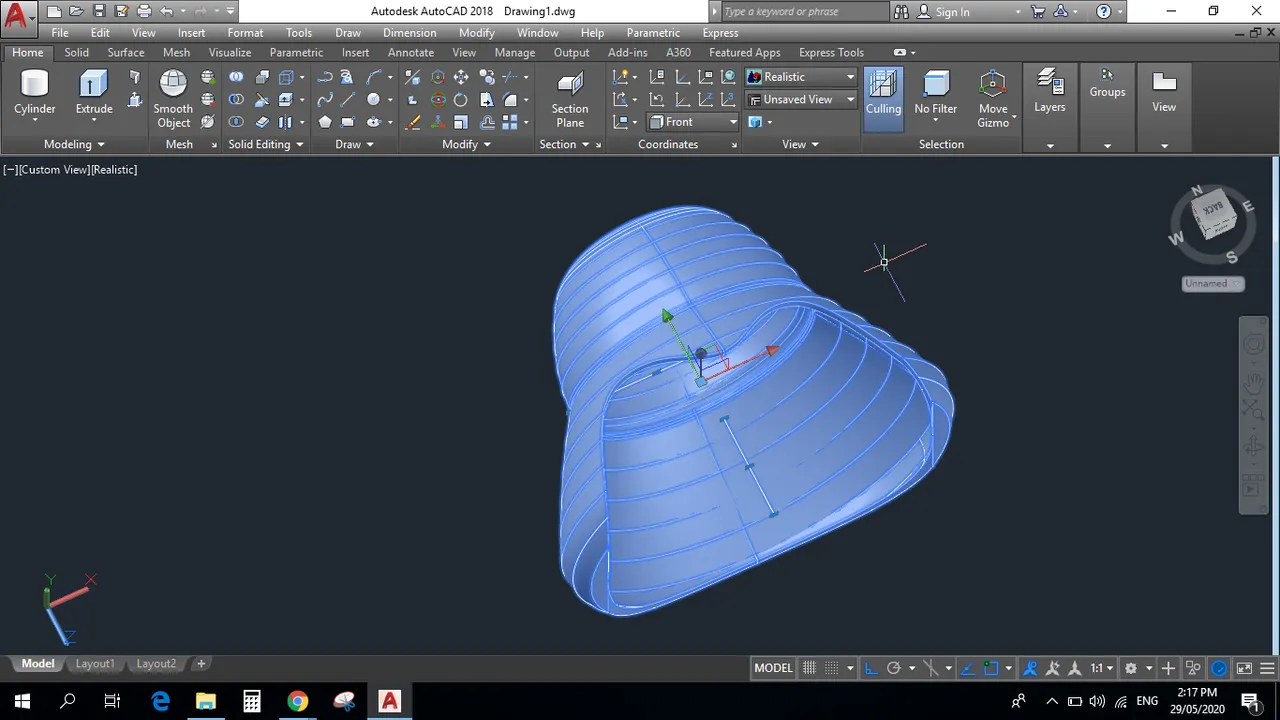Click the Clean Screen icon in status bar
This screenshot has width=1280, height=720.
pos(1244,668)
